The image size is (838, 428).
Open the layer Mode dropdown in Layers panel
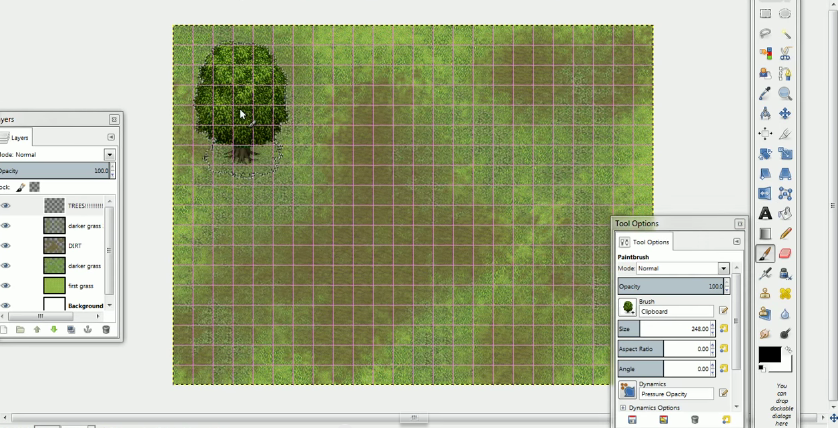[x=110, y=155]
